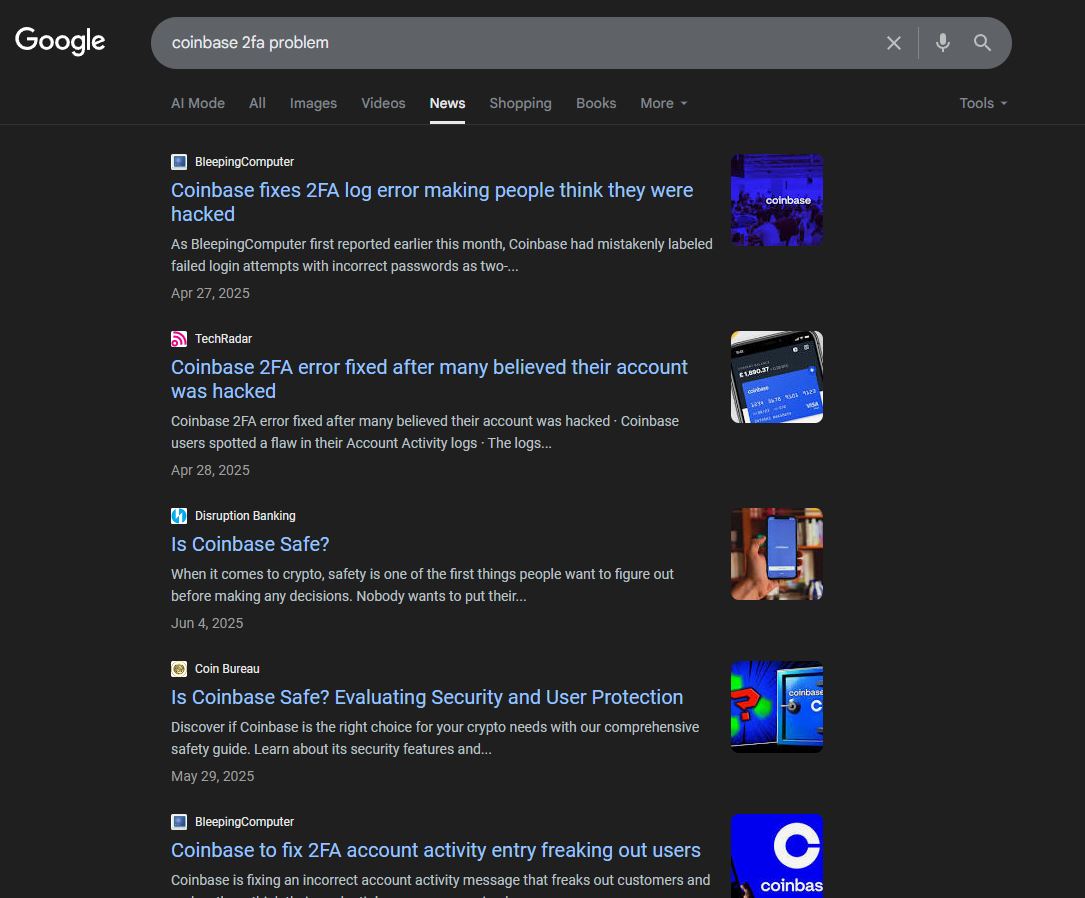
Task: Select the Videos tab
Action: (x=383, y=103)
